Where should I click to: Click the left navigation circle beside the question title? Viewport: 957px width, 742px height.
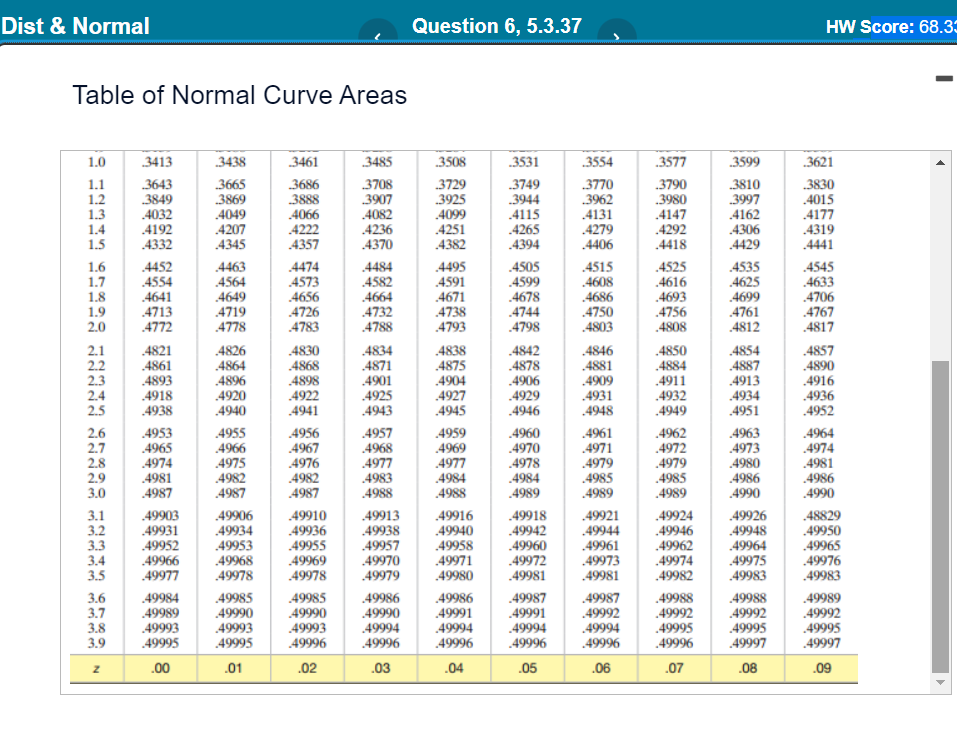pos(378,33)
